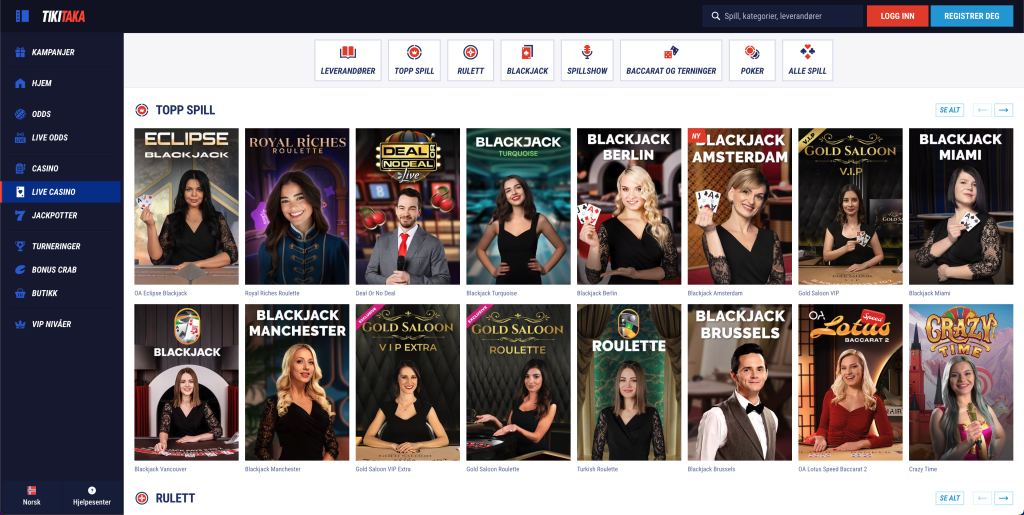Click the Spillshow microphone icon
This screenshot has height=515, width=1024.
coord(587,53)
